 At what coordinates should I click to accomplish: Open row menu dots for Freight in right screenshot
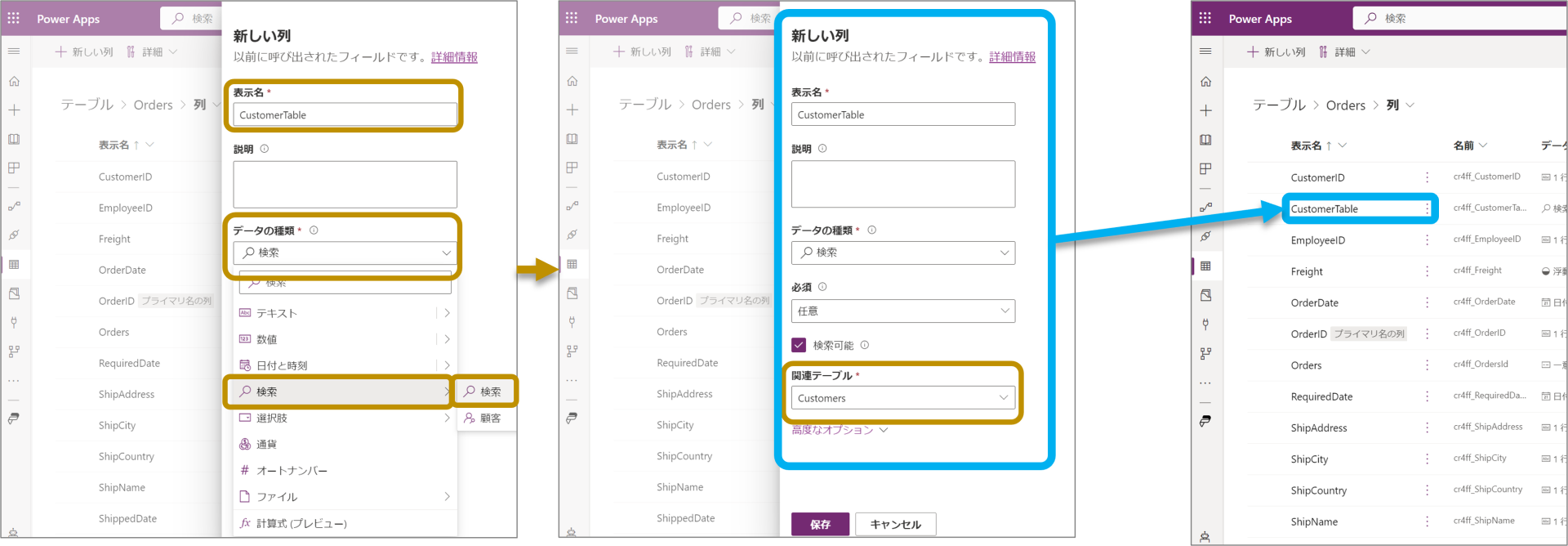(1427, 271)
